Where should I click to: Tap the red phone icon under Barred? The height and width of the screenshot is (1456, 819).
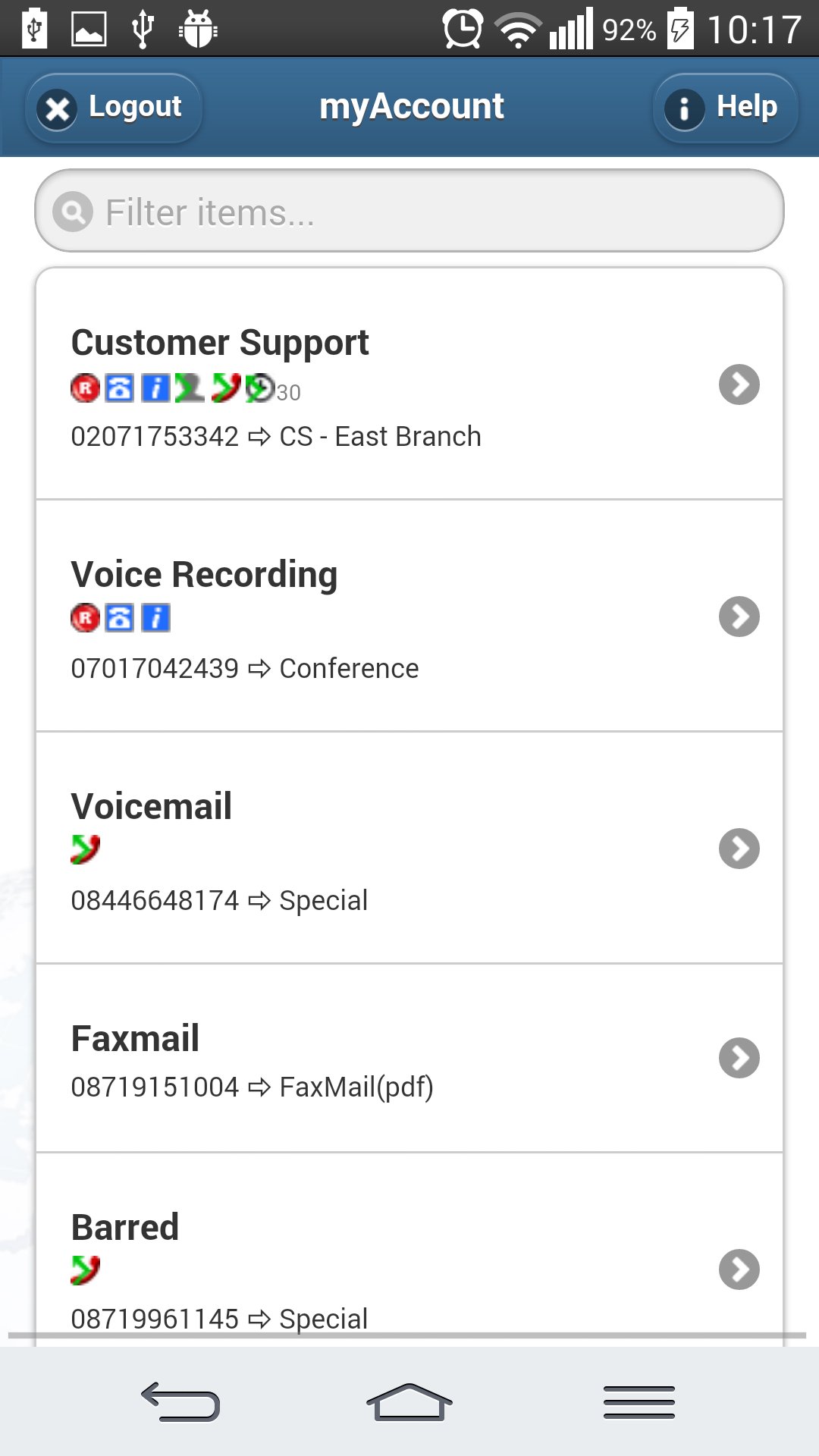[86, 1269]
